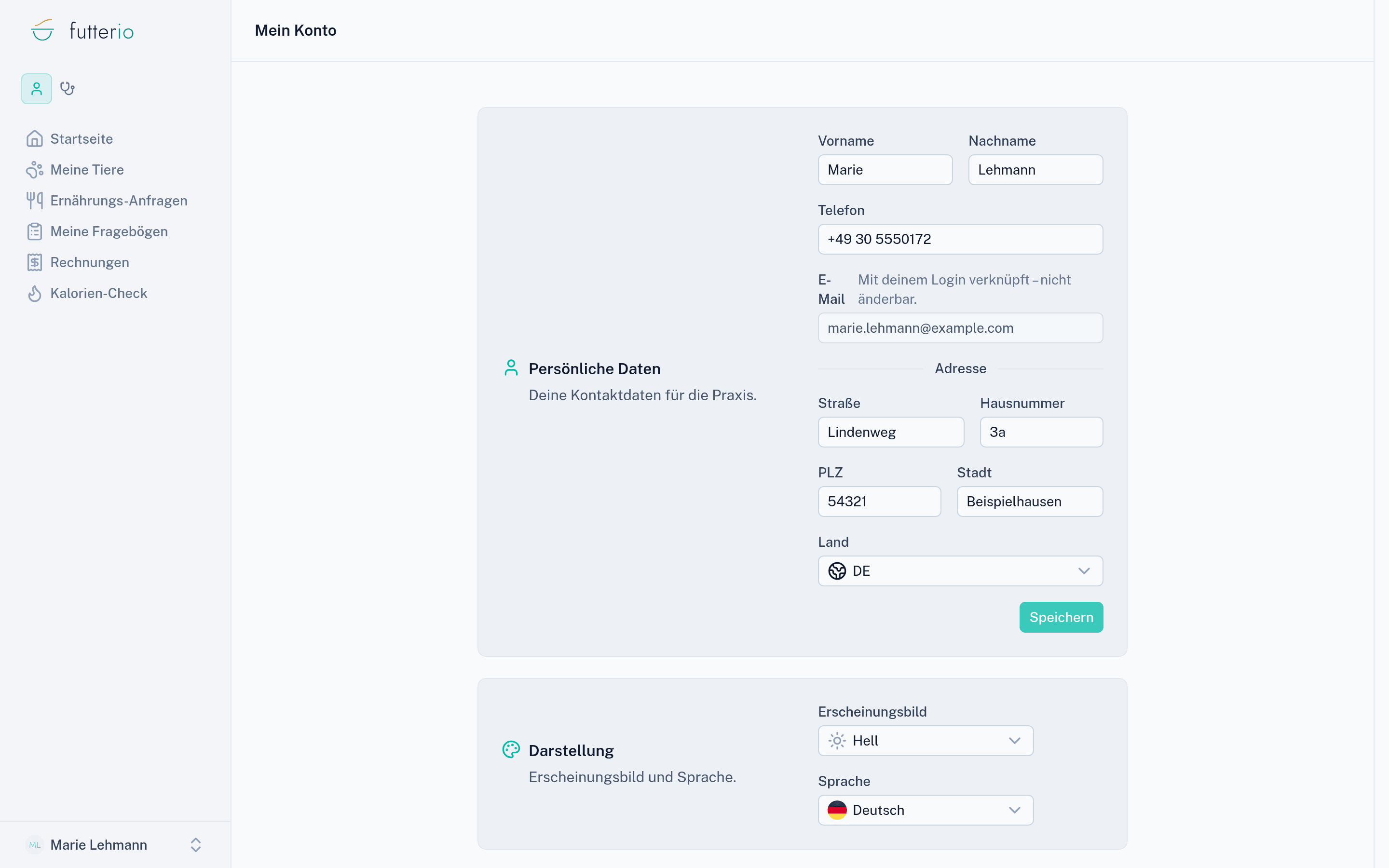1389x868 pixels.
Task: Click the Stadt input field
Action: pyautogui.click(x=1030, y=502)
